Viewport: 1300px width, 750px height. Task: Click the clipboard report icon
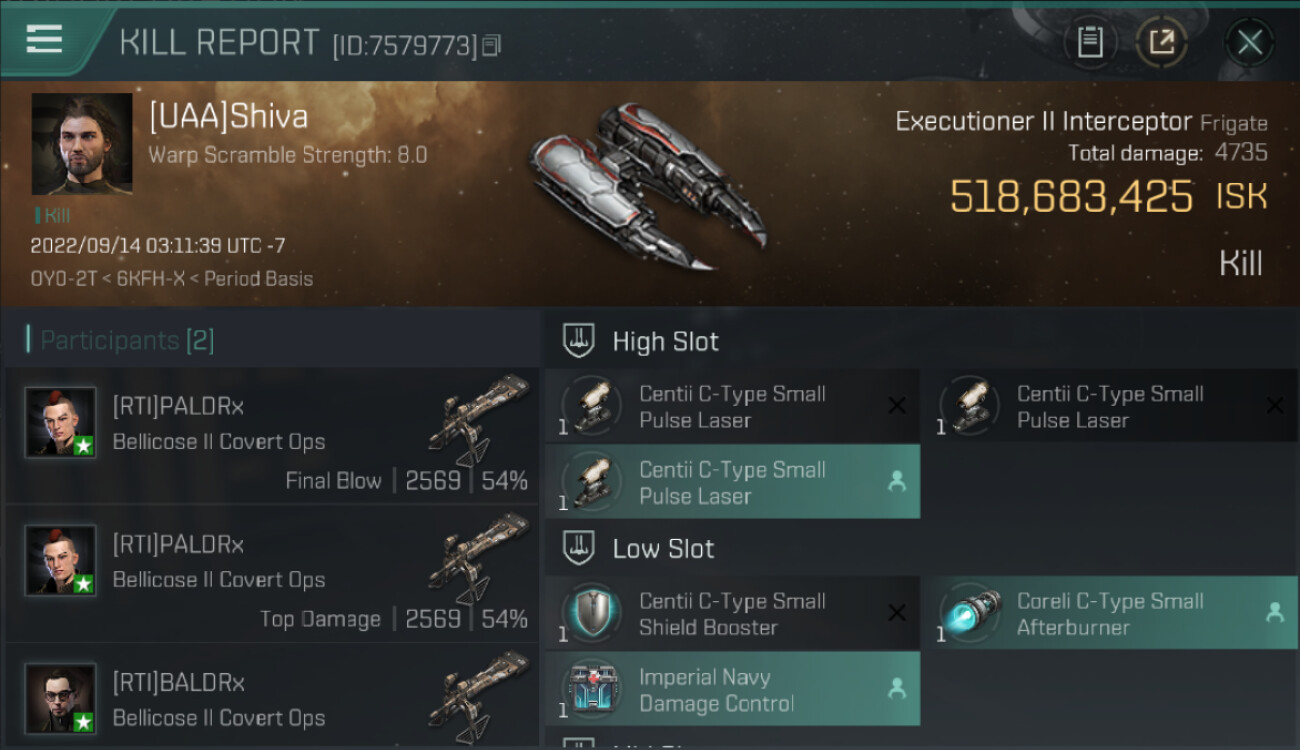(x=1090, y=42)
